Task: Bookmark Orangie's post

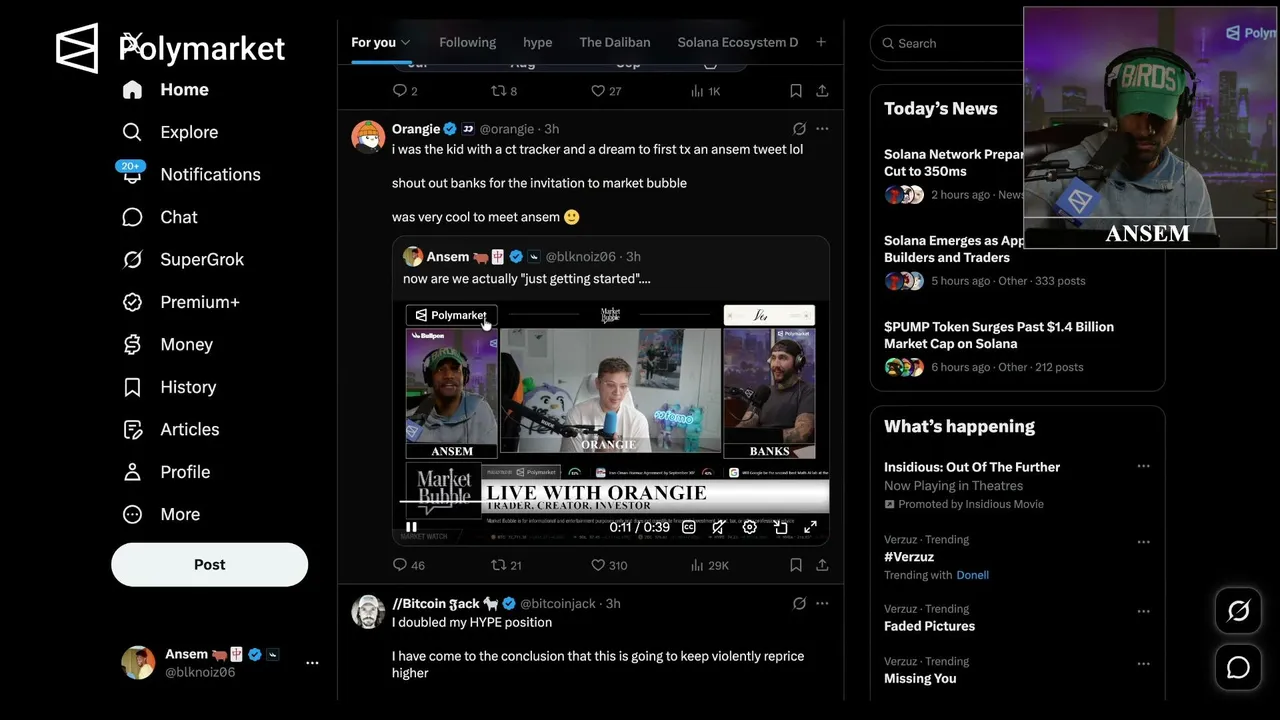Action: tap(796, 565)
